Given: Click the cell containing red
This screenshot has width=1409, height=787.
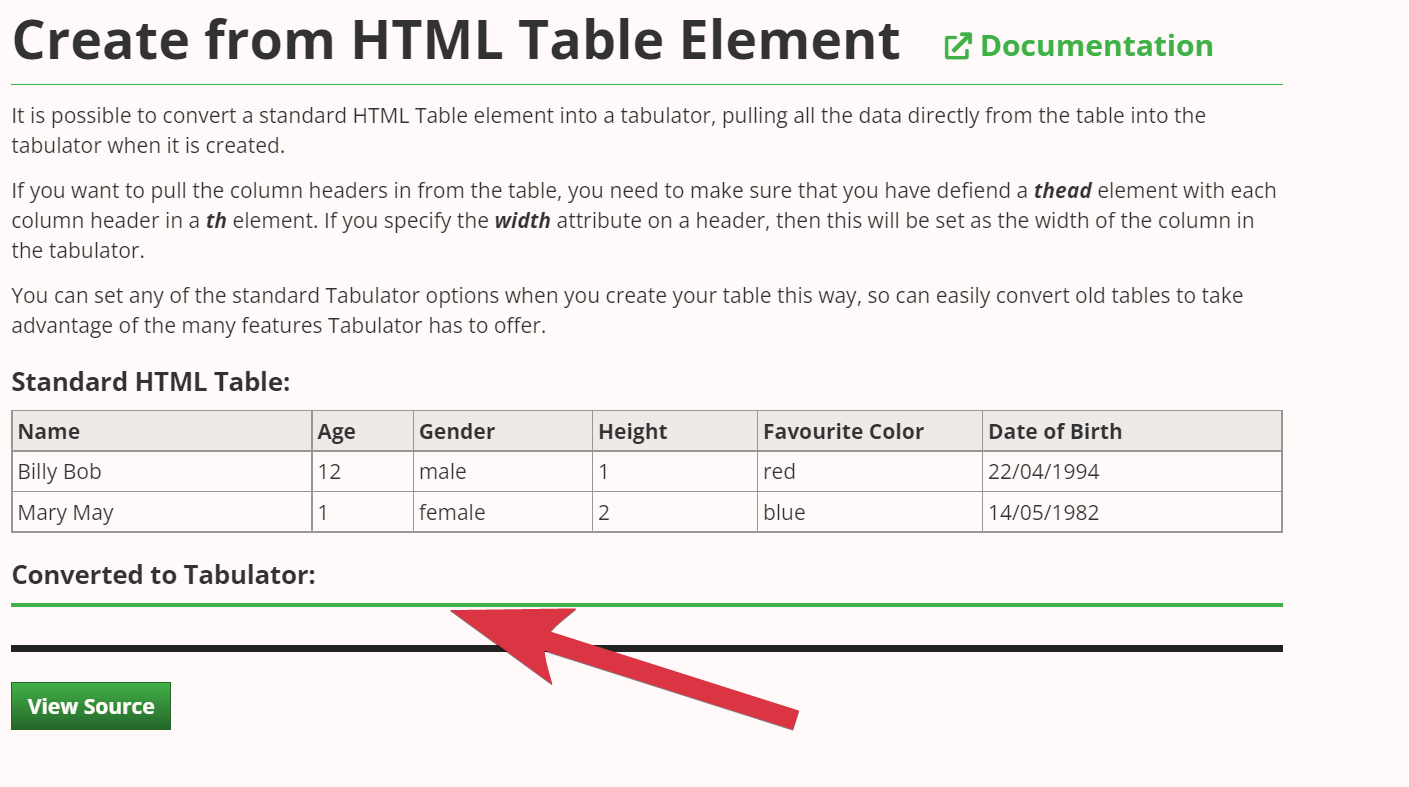Looking at the screenshot, I should [779, 471].
